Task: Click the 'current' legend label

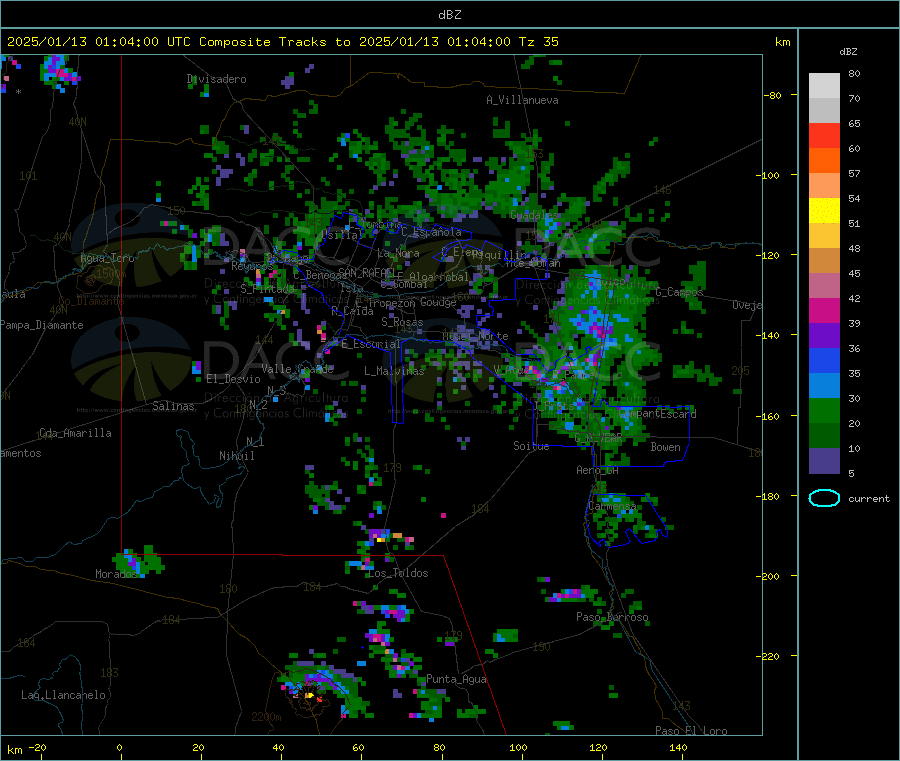Action: coord(869,499)
